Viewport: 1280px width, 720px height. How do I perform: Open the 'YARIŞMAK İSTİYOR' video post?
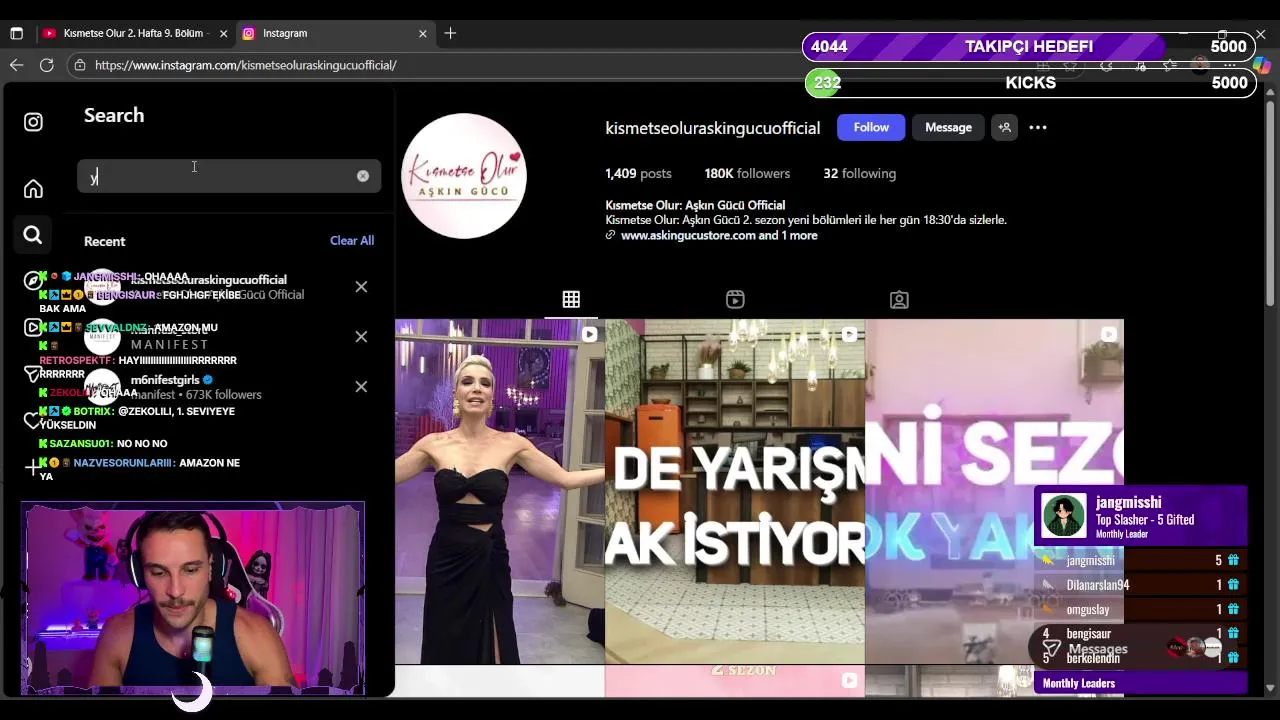(734, 491)
